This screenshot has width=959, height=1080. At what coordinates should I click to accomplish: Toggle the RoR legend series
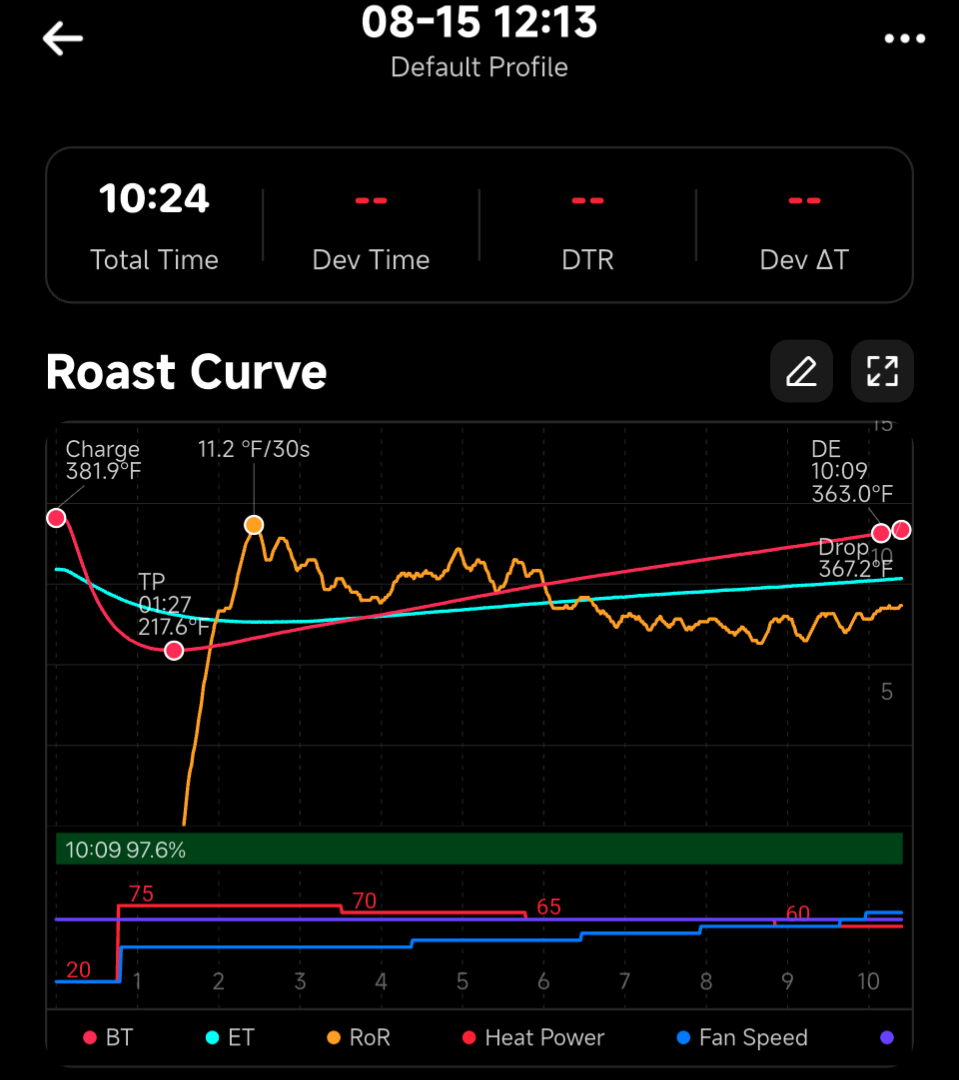pos(358,1037)
